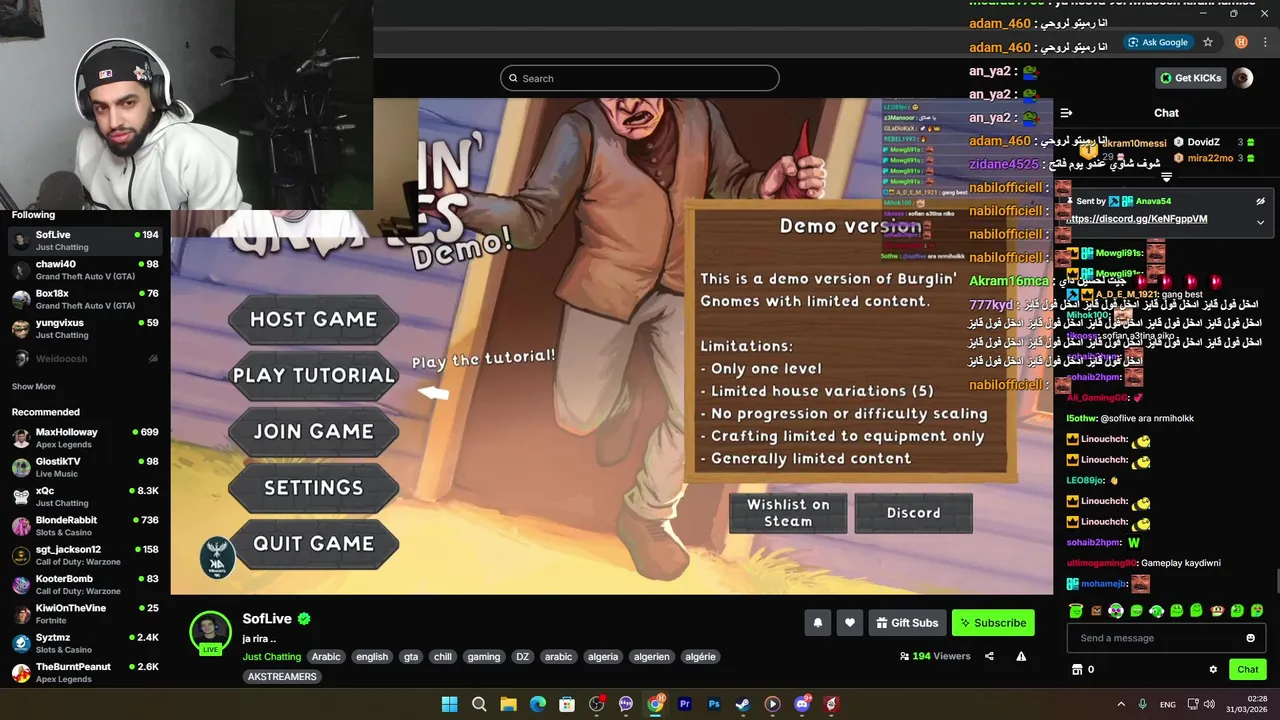Click the AKSTREAMERS tag
Viewport: 1280px width, 720px height.
(x=283, y=677)
